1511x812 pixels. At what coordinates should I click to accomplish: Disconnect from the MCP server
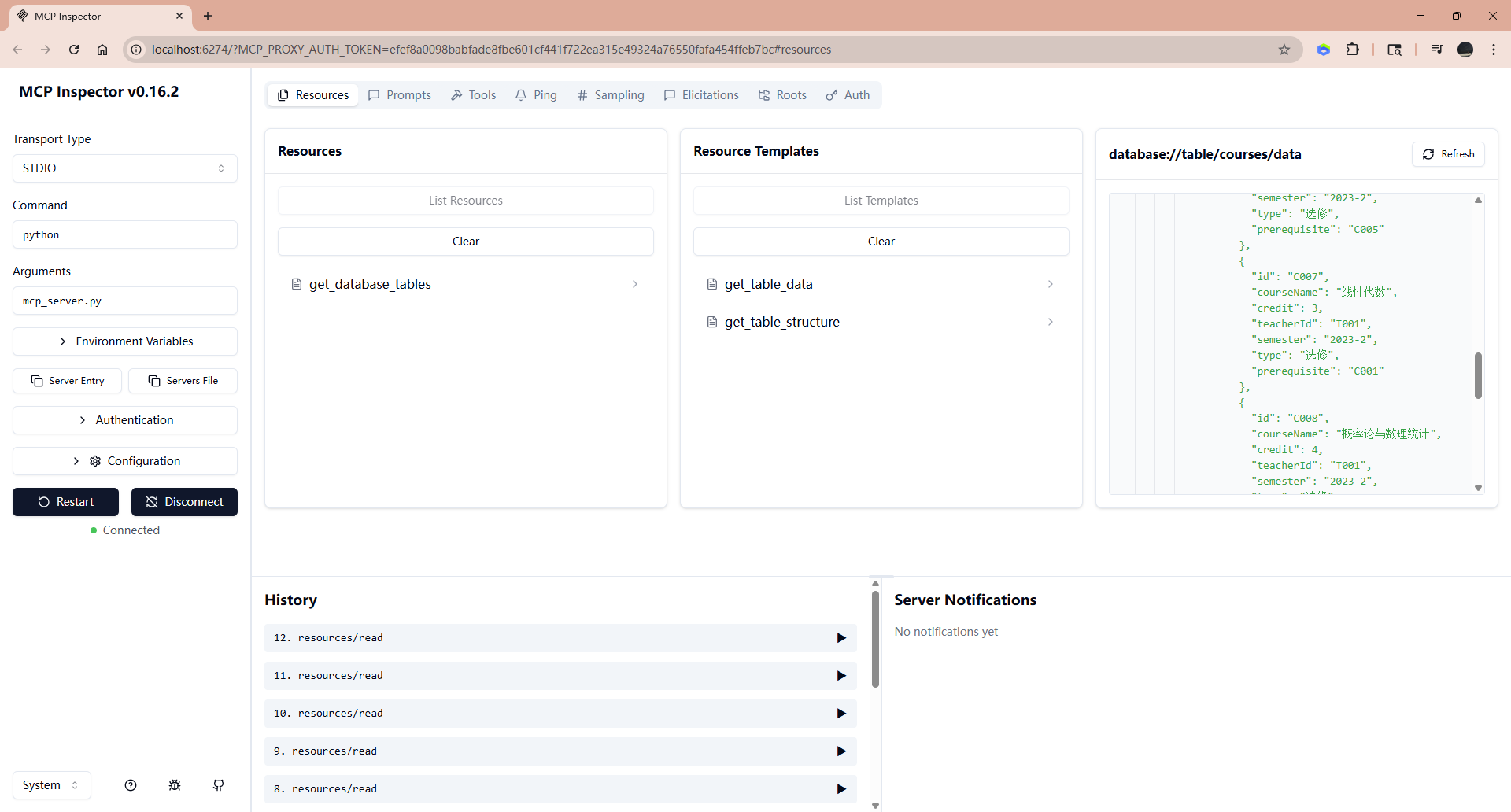coord(184,502)
